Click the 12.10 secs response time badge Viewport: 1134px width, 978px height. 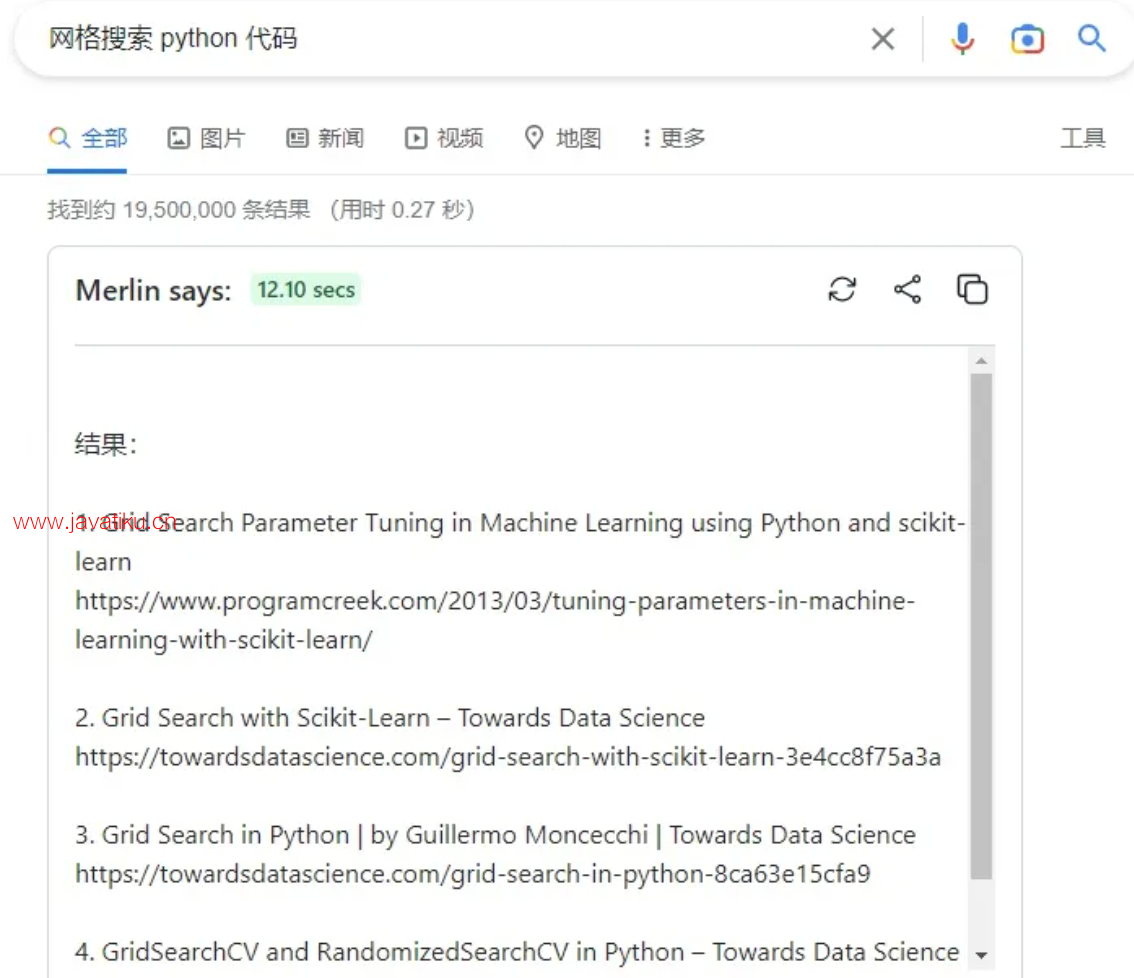(x=306, y=289)
